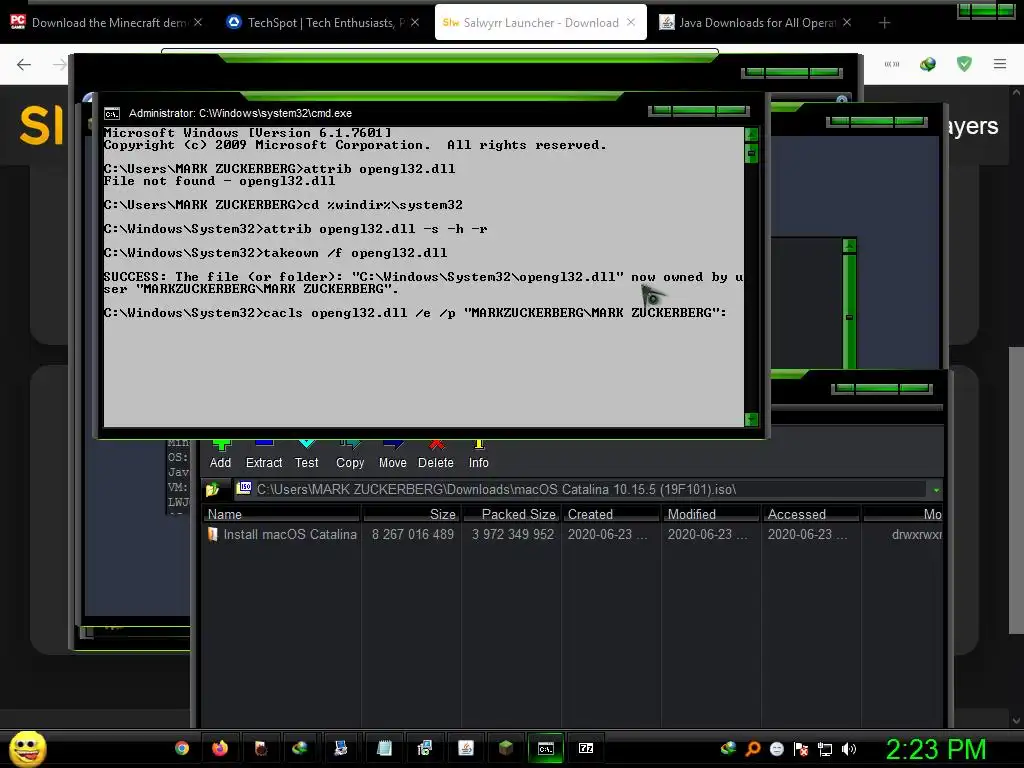Click the 7-Zip taskbar button
1024x768 pixels.
point(586,748)
